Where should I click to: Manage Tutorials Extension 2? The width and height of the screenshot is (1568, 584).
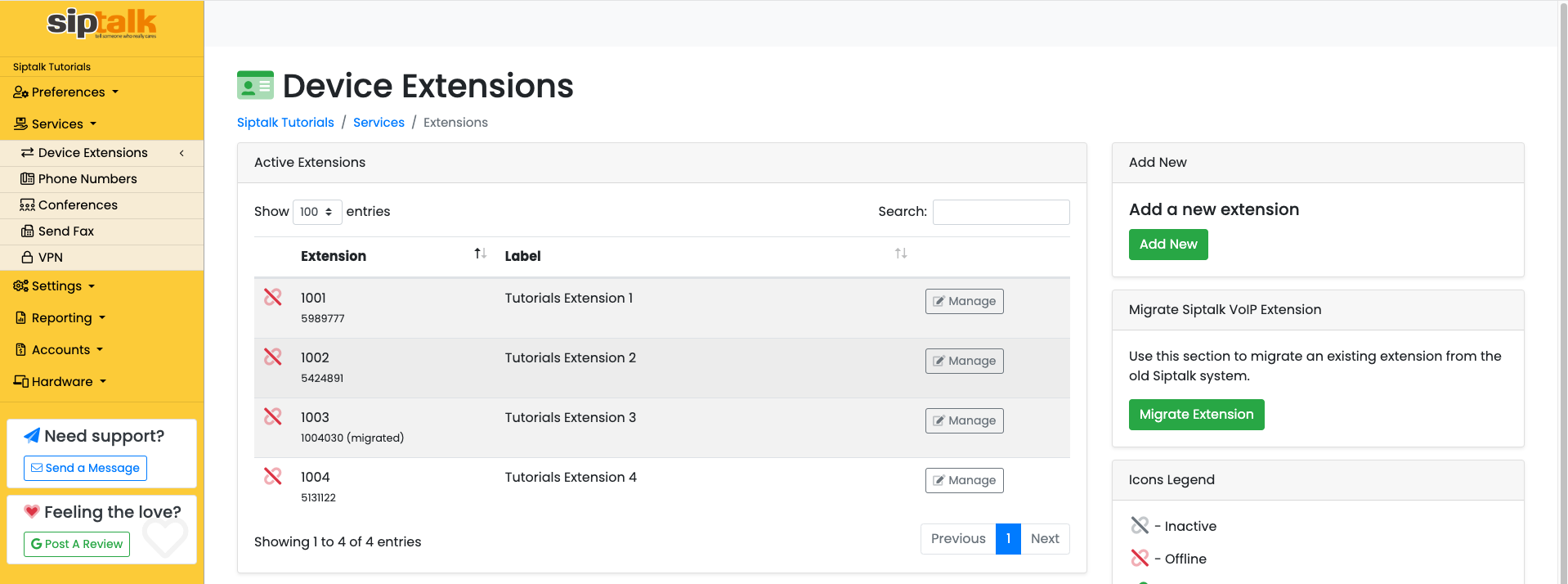coord(964,361)
